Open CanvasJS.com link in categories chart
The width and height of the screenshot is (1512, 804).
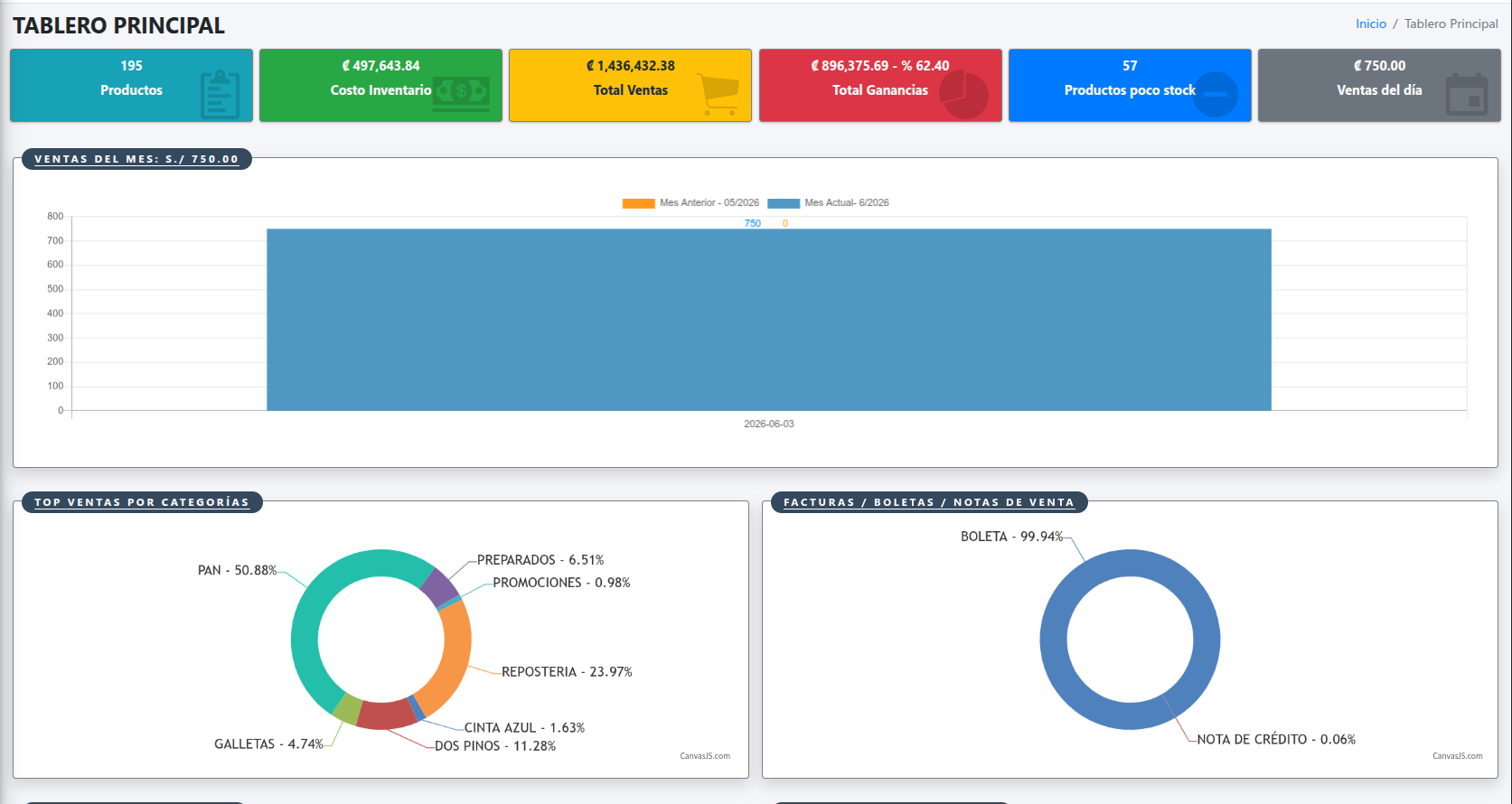pos(705,756)
